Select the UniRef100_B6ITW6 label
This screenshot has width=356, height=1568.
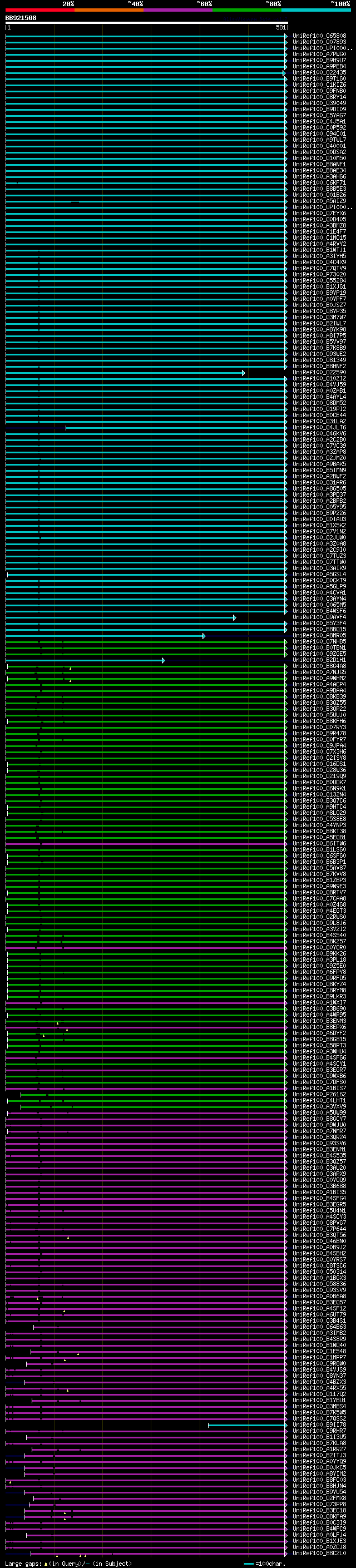(319, 844)
